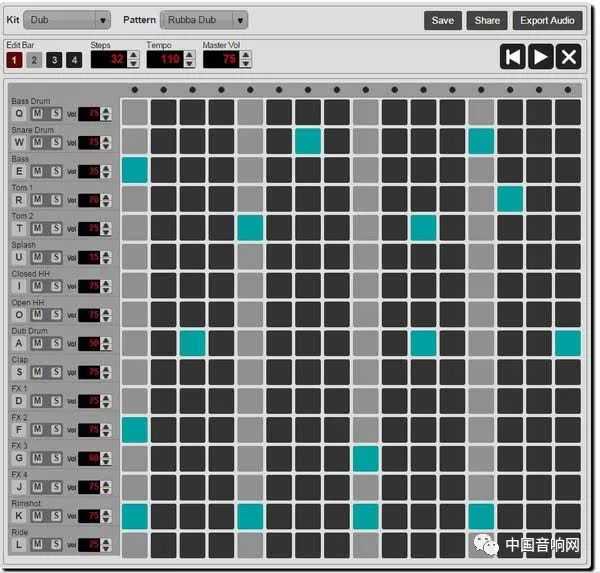
Task: Mute the Closed HH track
Action: [x=38, y=286]
